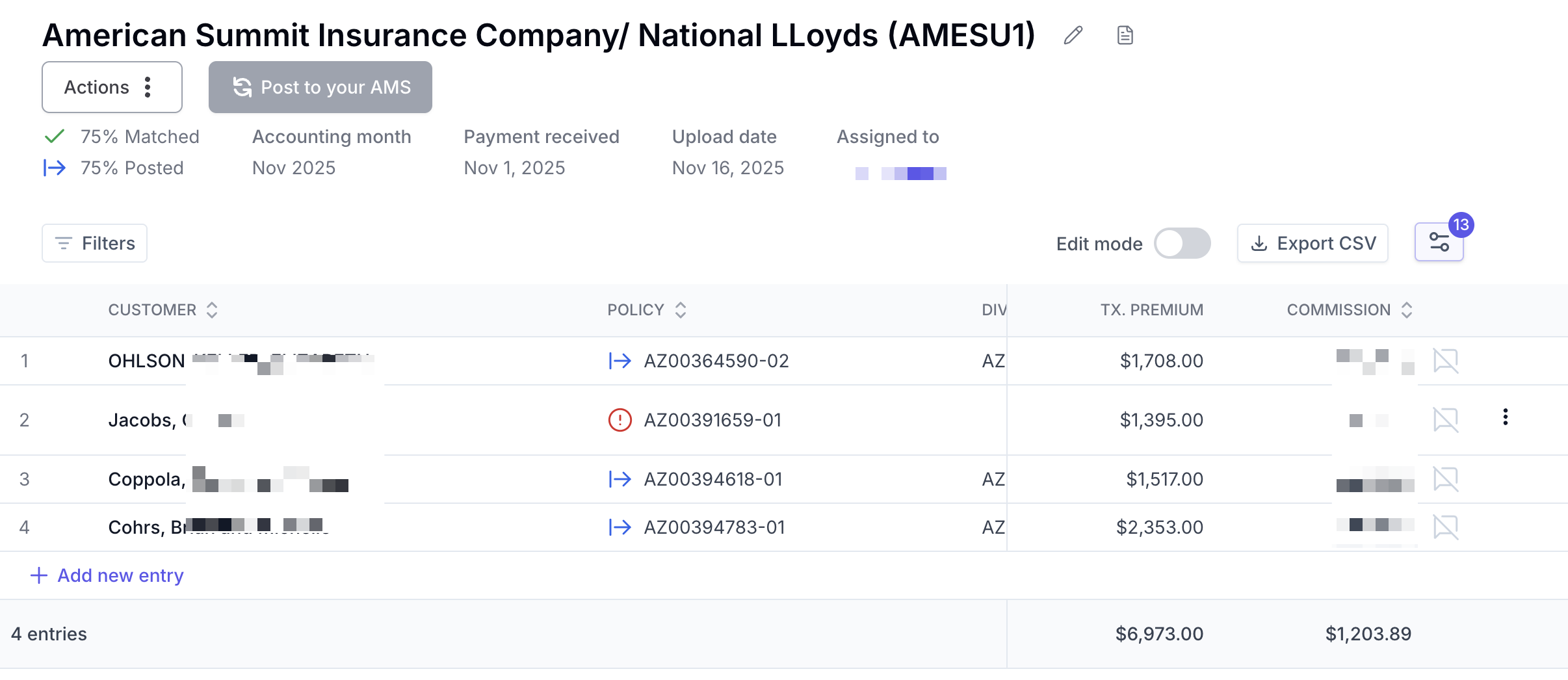
Task: Click the $1,708.00 premium cell
Action: click(1162, 361)
